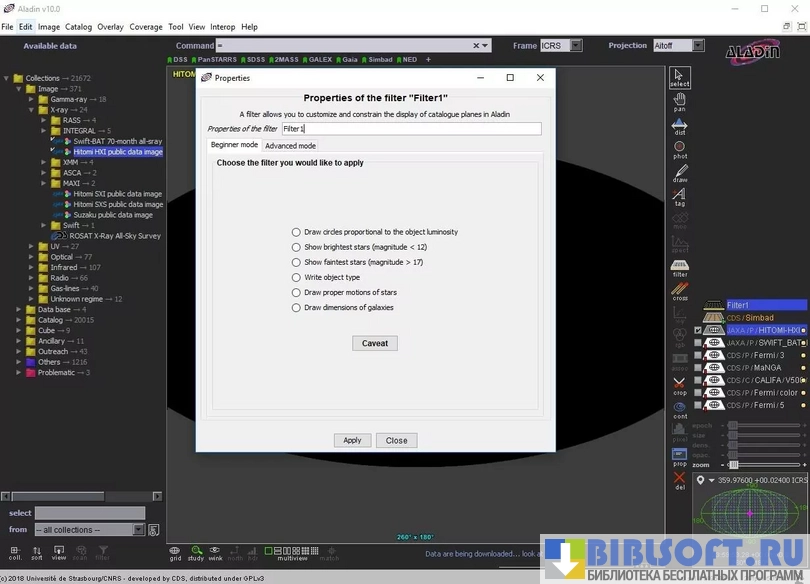
Task: Click the study magnifier icon
Action: [196, 552]
